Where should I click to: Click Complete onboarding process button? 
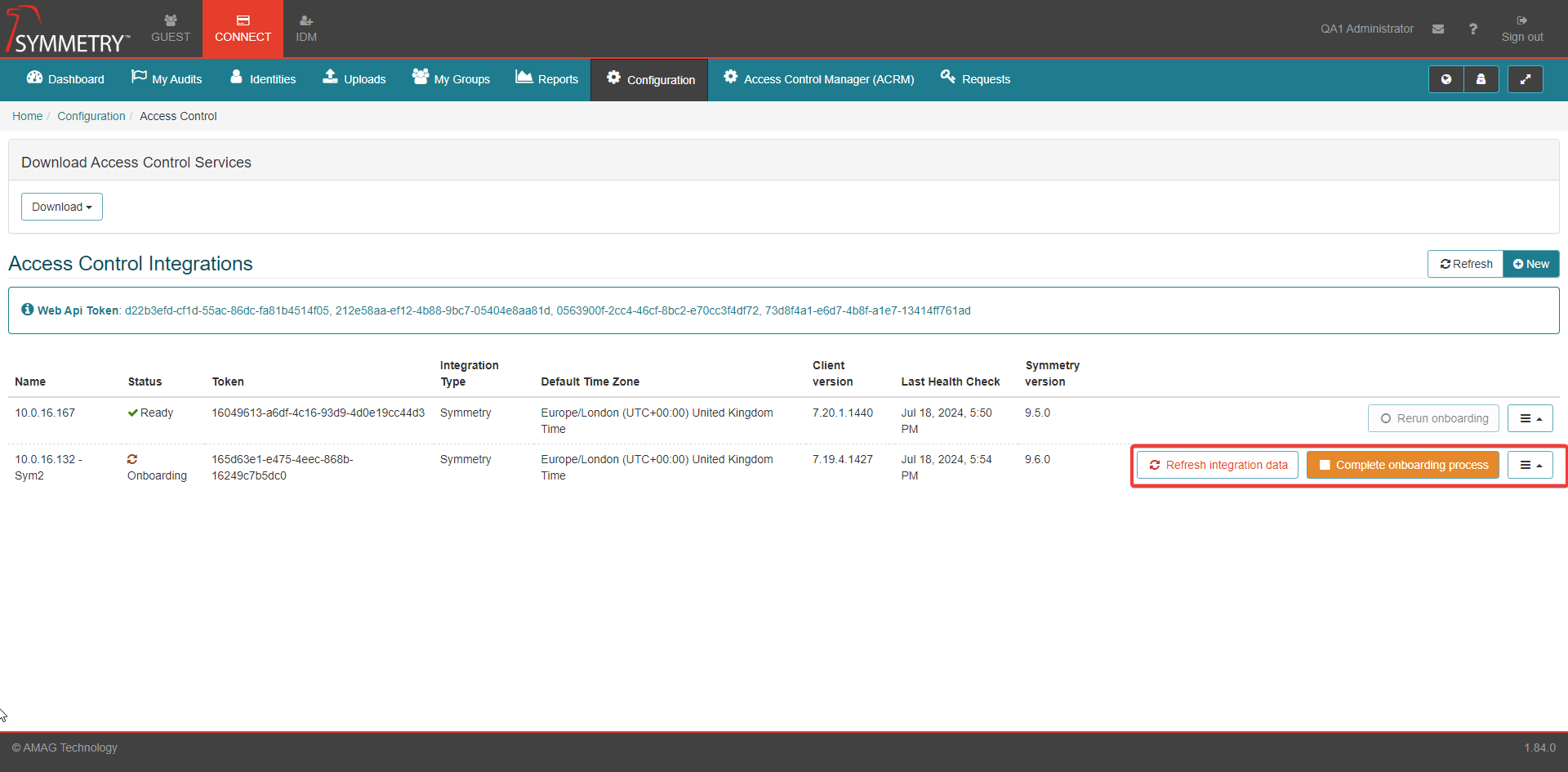point(1403,465)
